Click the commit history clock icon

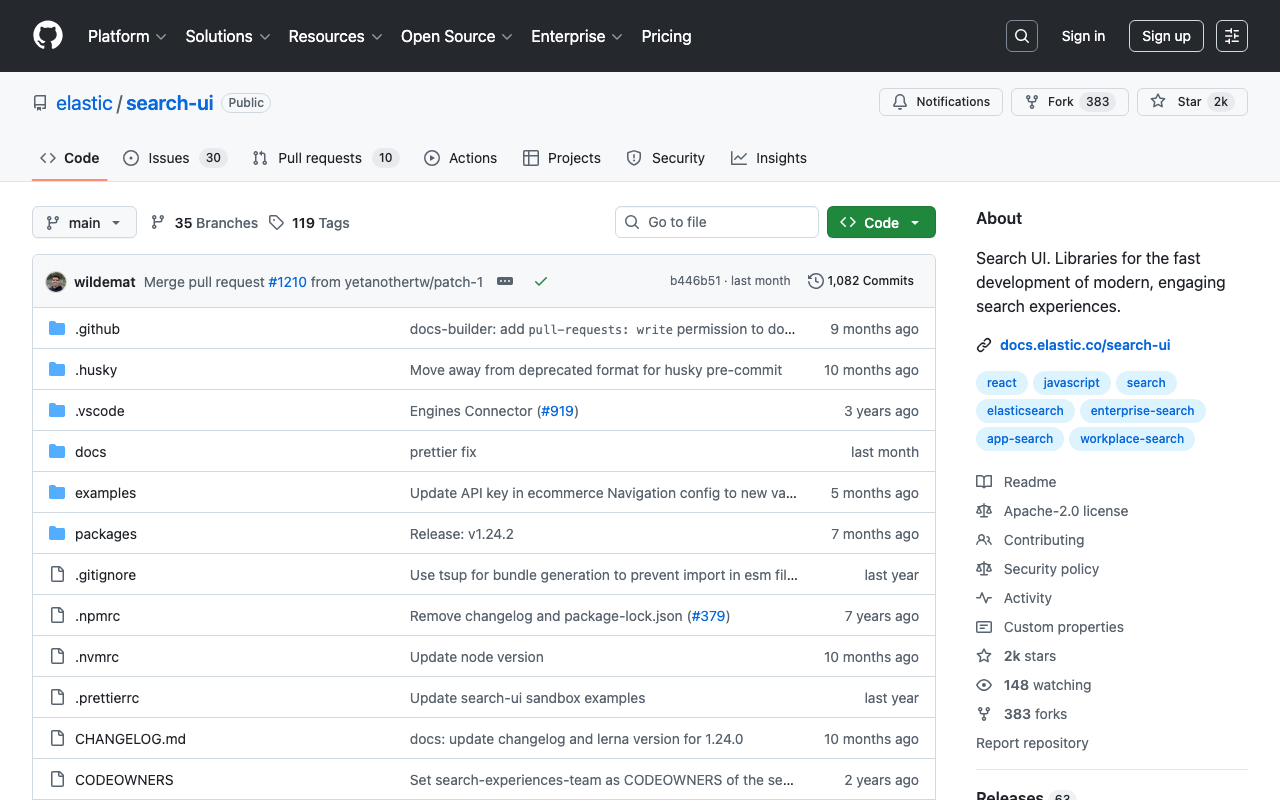click(813, 281)
